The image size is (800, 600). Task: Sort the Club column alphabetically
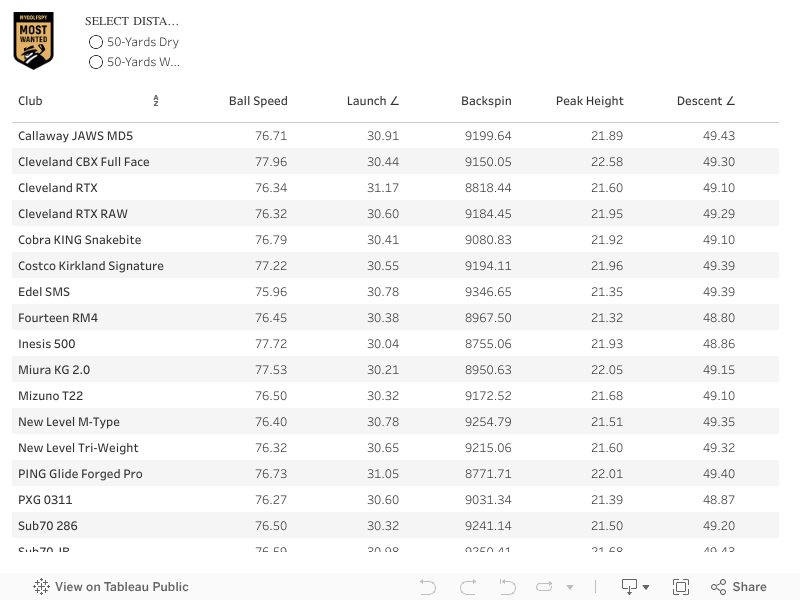coord(156,101)
